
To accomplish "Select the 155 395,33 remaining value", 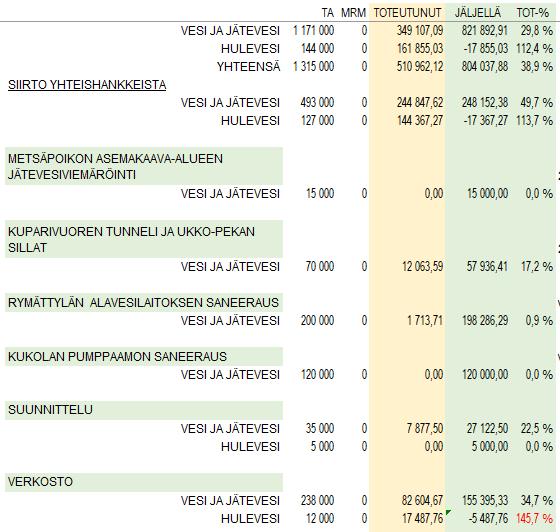I will (x=485, y=500).
